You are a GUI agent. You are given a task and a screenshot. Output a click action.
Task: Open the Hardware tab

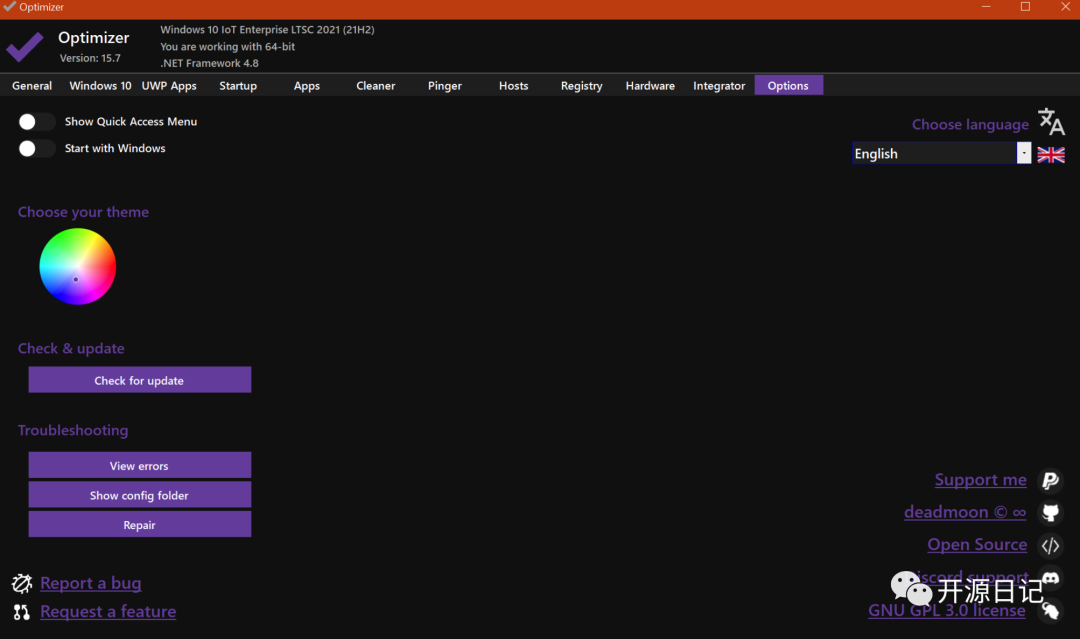click(x=650, y=85)
